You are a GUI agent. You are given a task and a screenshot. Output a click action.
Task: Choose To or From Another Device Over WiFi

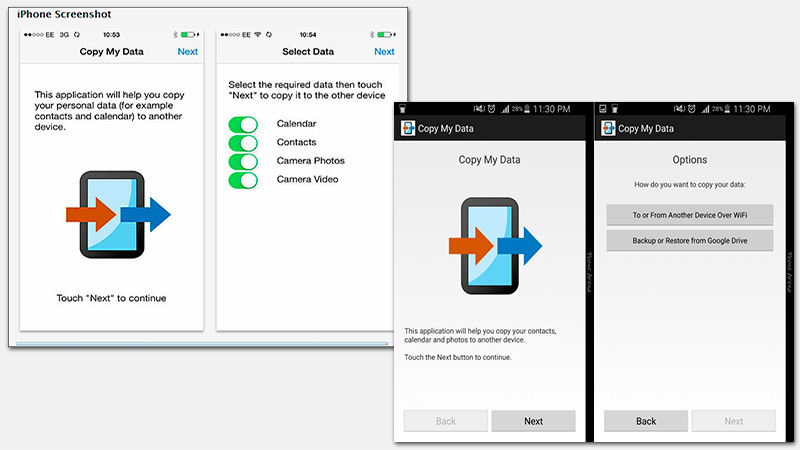(x=690, y=215)
